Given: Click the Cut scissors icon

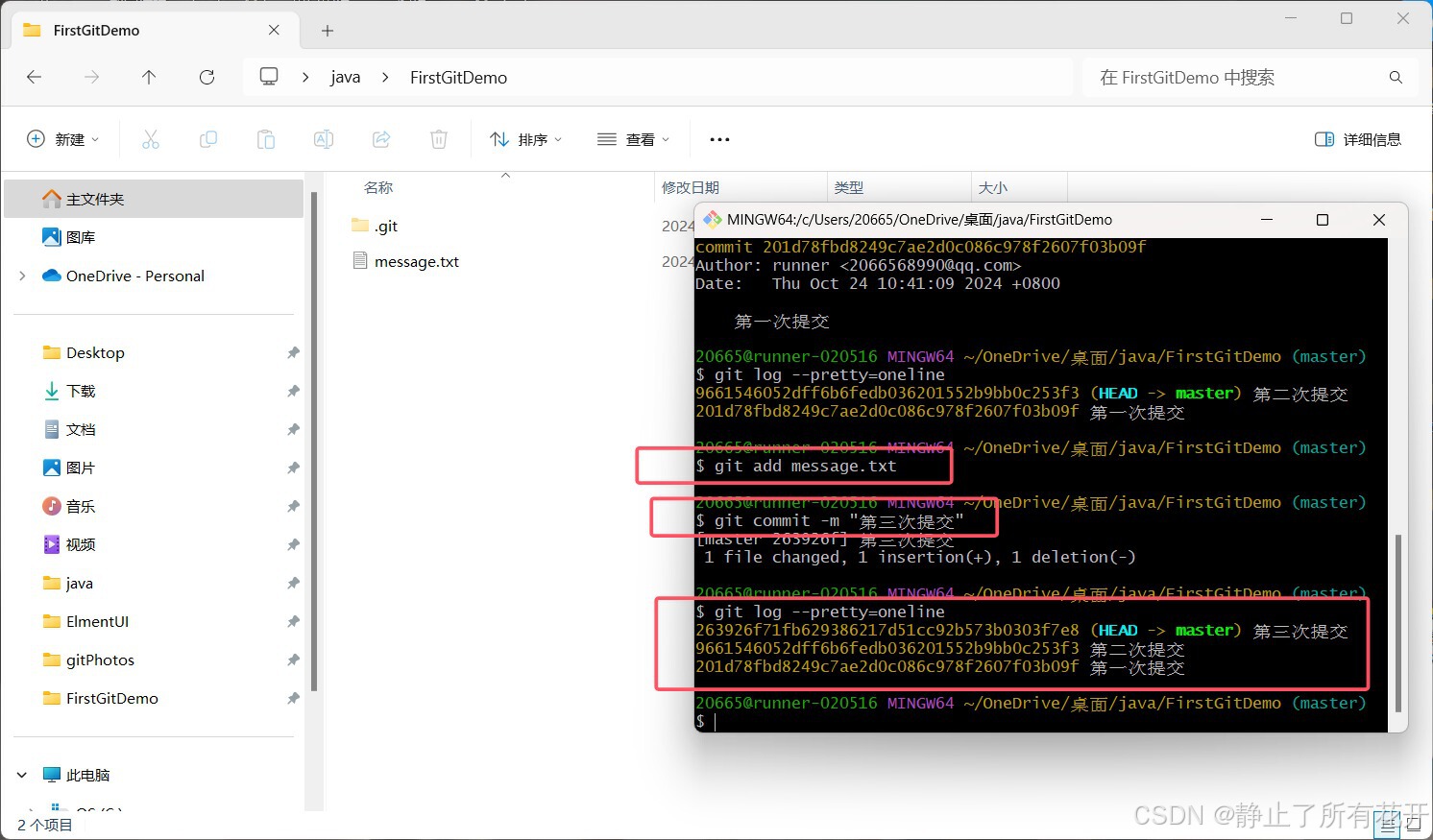Looking at the screenshot, I should click(x=151, y=139).
